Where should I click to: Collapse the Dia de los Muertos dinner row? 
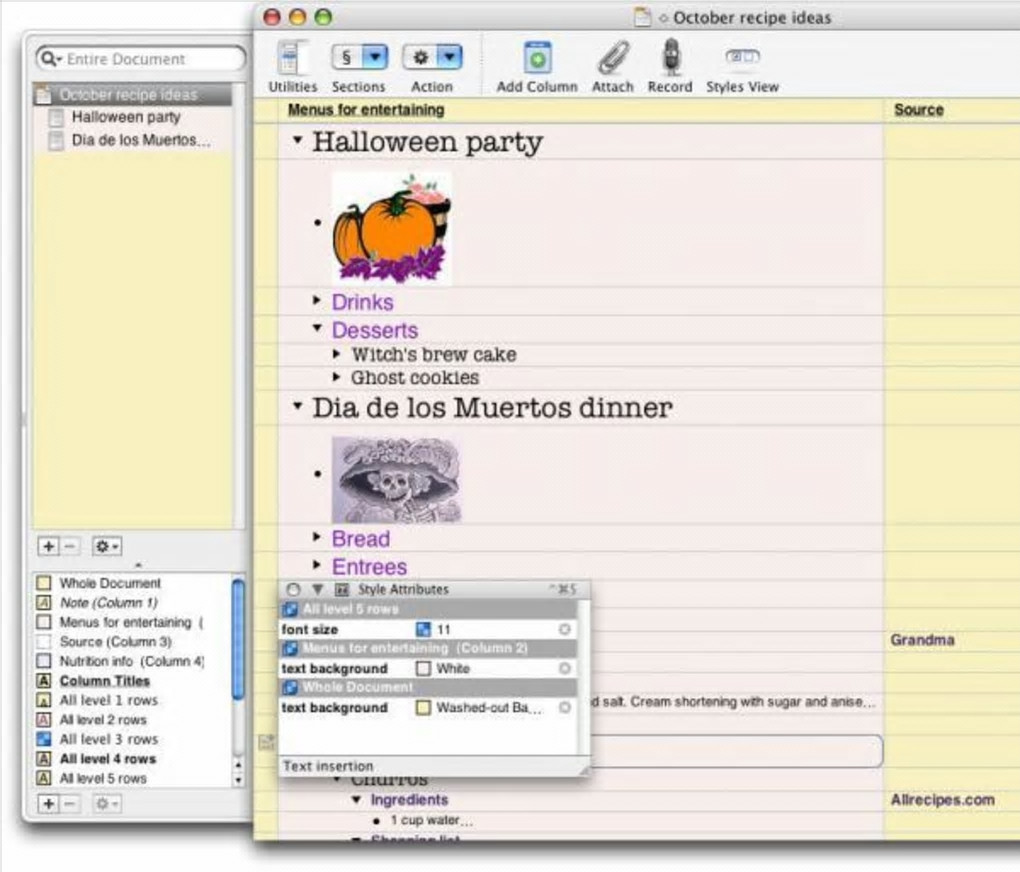[297, 406]
